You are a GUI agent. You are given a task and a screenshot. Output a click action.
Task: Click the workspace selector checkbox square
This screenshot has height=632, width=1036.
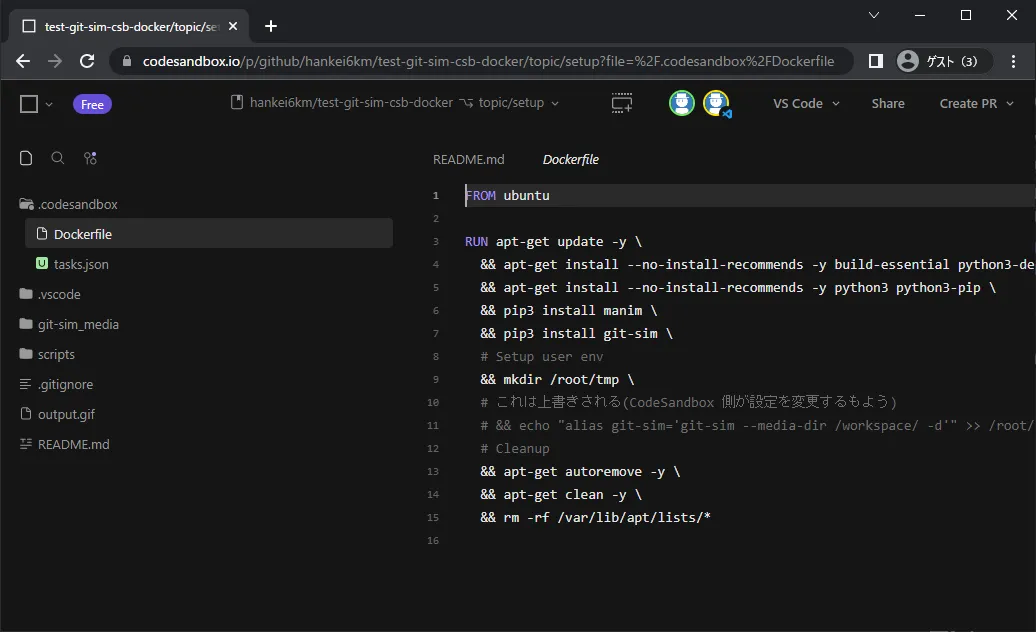[28, 103]
